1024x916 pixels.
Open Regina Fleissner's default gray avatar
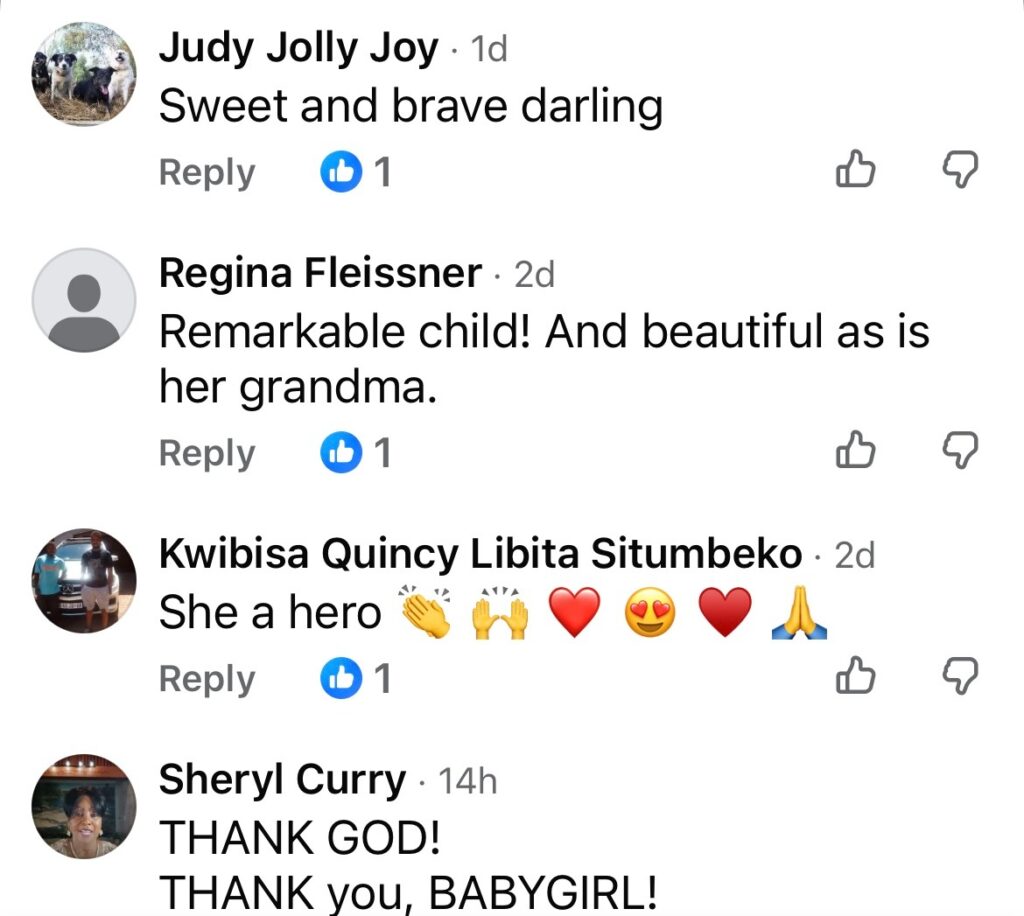click(x=84, y=300)
